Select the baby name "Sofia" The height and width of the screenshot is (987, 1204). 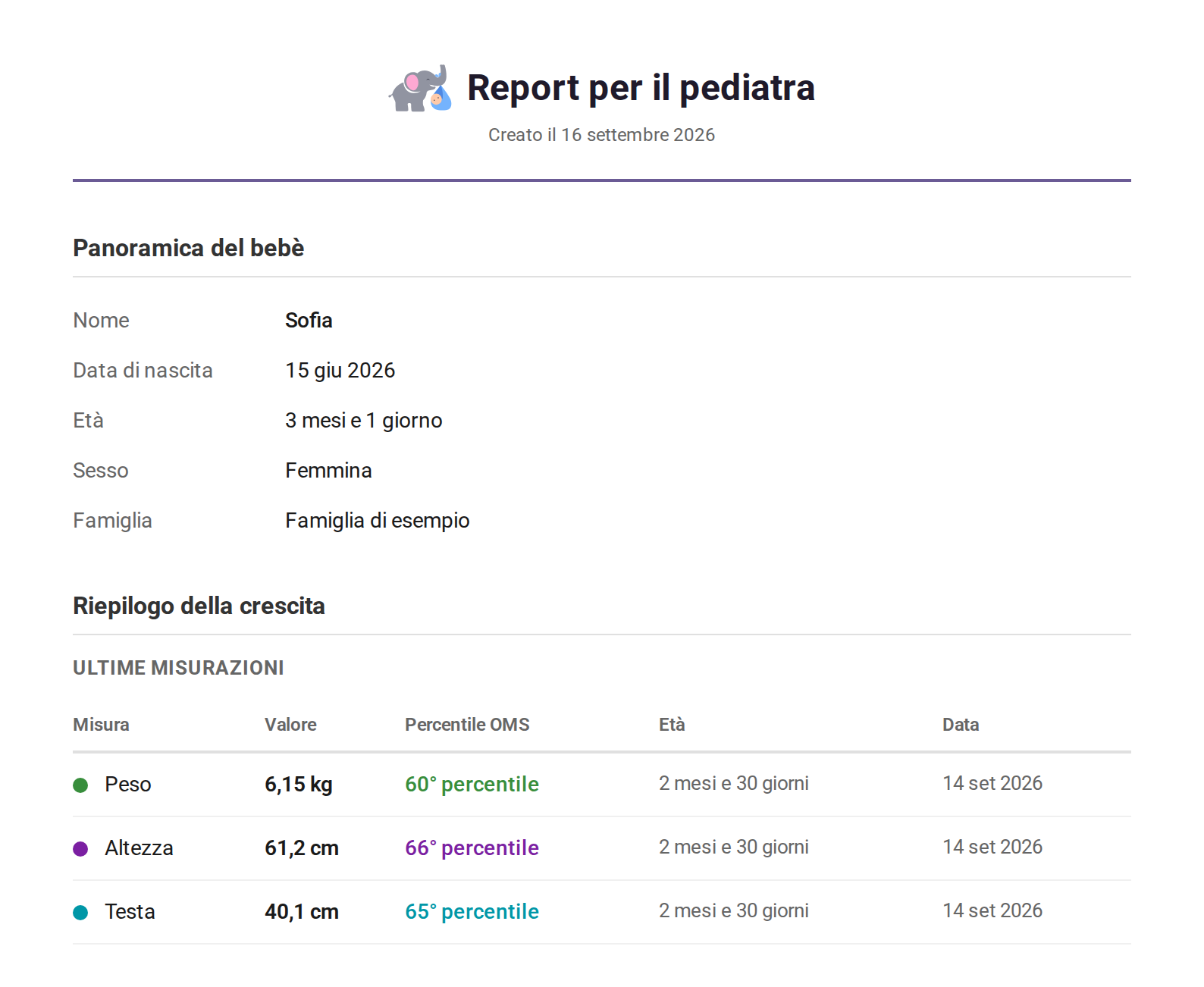click(309, 320)
